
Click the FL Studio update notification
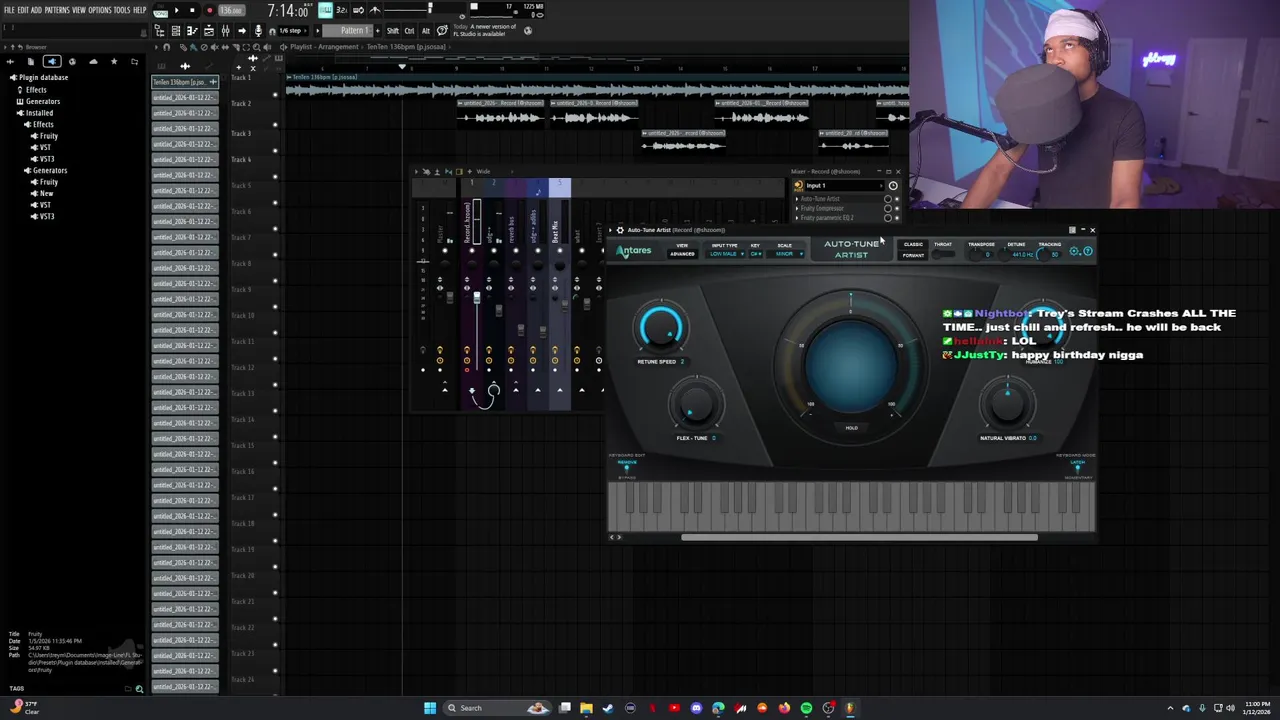pyautogui.click(x=485, y=30)
